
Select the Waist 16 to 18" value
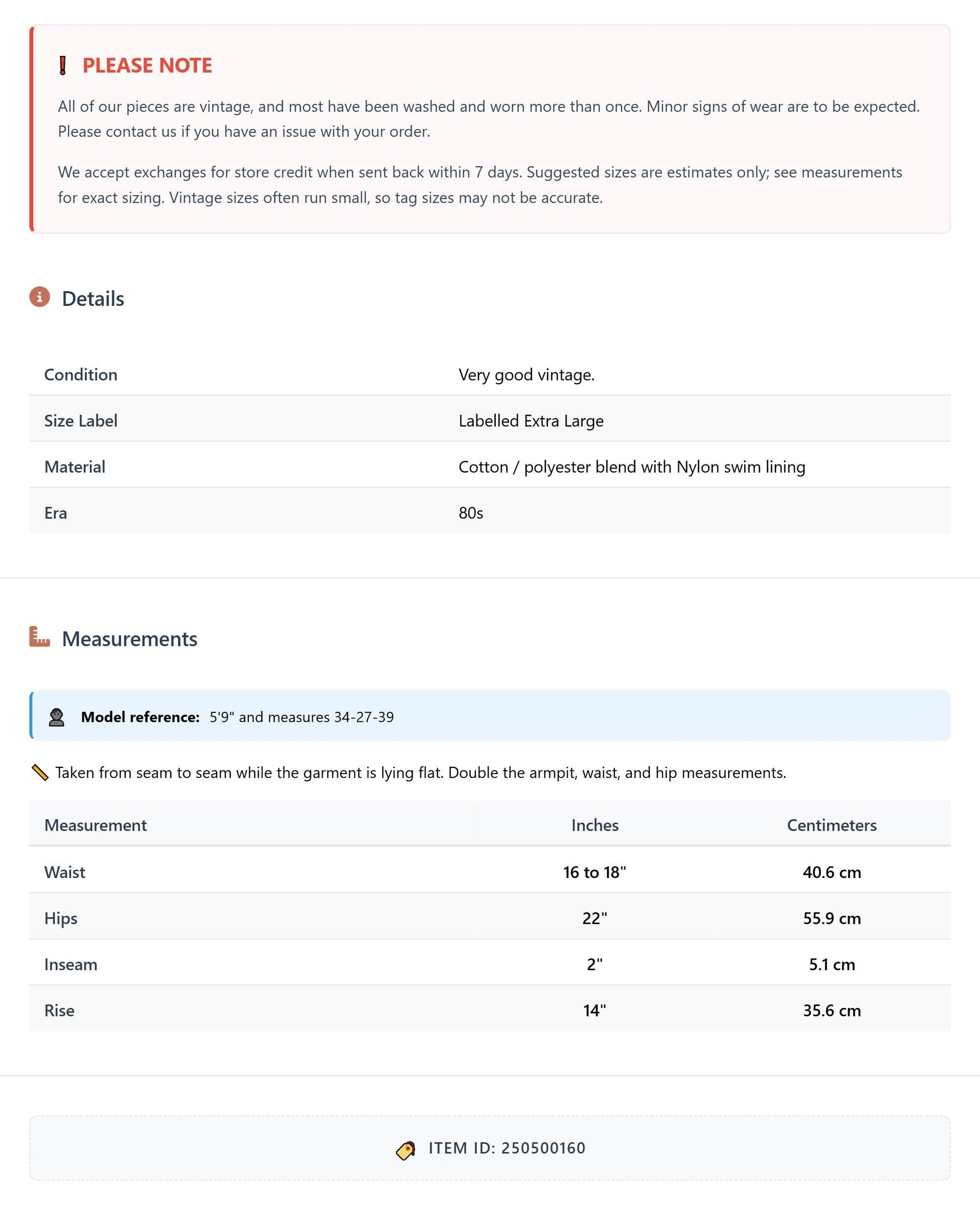[594, 872]
